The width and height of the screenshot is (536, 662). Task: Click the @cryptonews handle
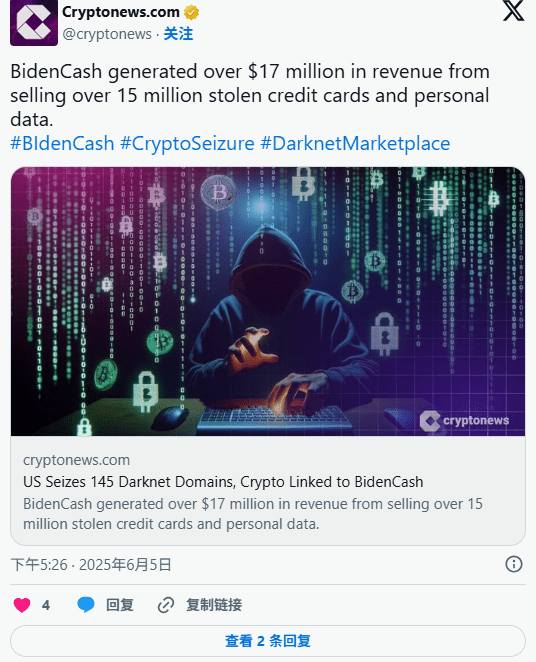tap(107, 34)
